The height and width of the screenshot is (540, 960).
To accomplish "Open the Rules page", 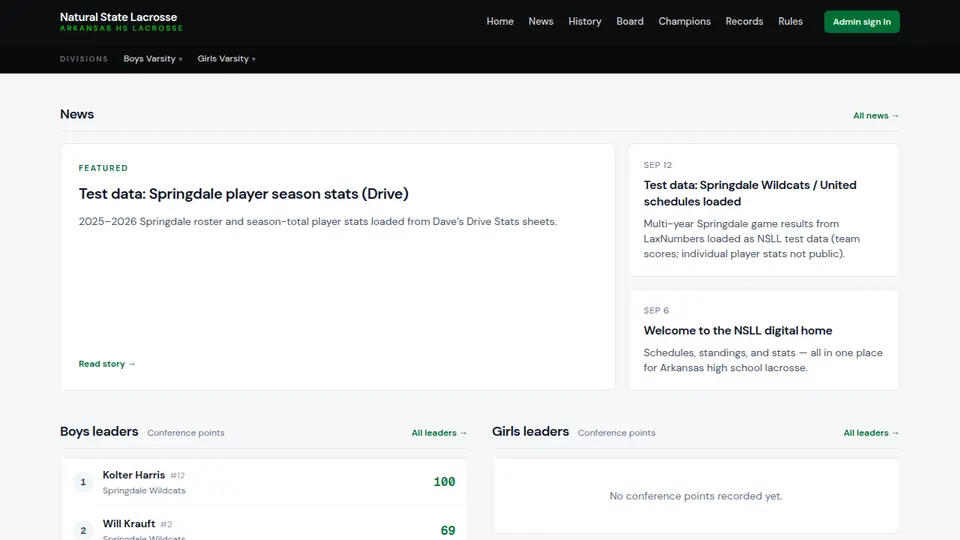I will click(790, 21).
